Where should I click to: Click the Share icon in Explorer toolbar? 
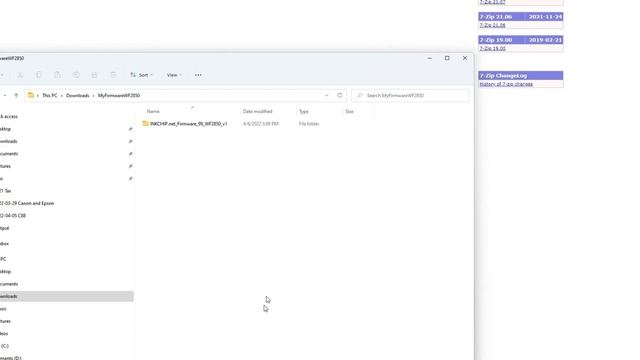click(94, 75)
